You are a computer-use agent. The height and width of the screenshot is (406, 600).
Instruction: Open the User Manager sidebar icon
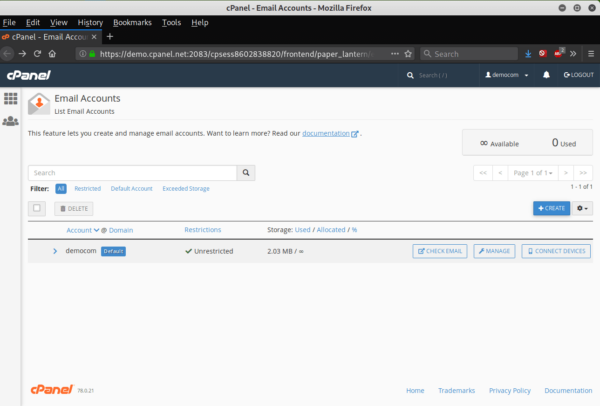(x=10, y=121)
